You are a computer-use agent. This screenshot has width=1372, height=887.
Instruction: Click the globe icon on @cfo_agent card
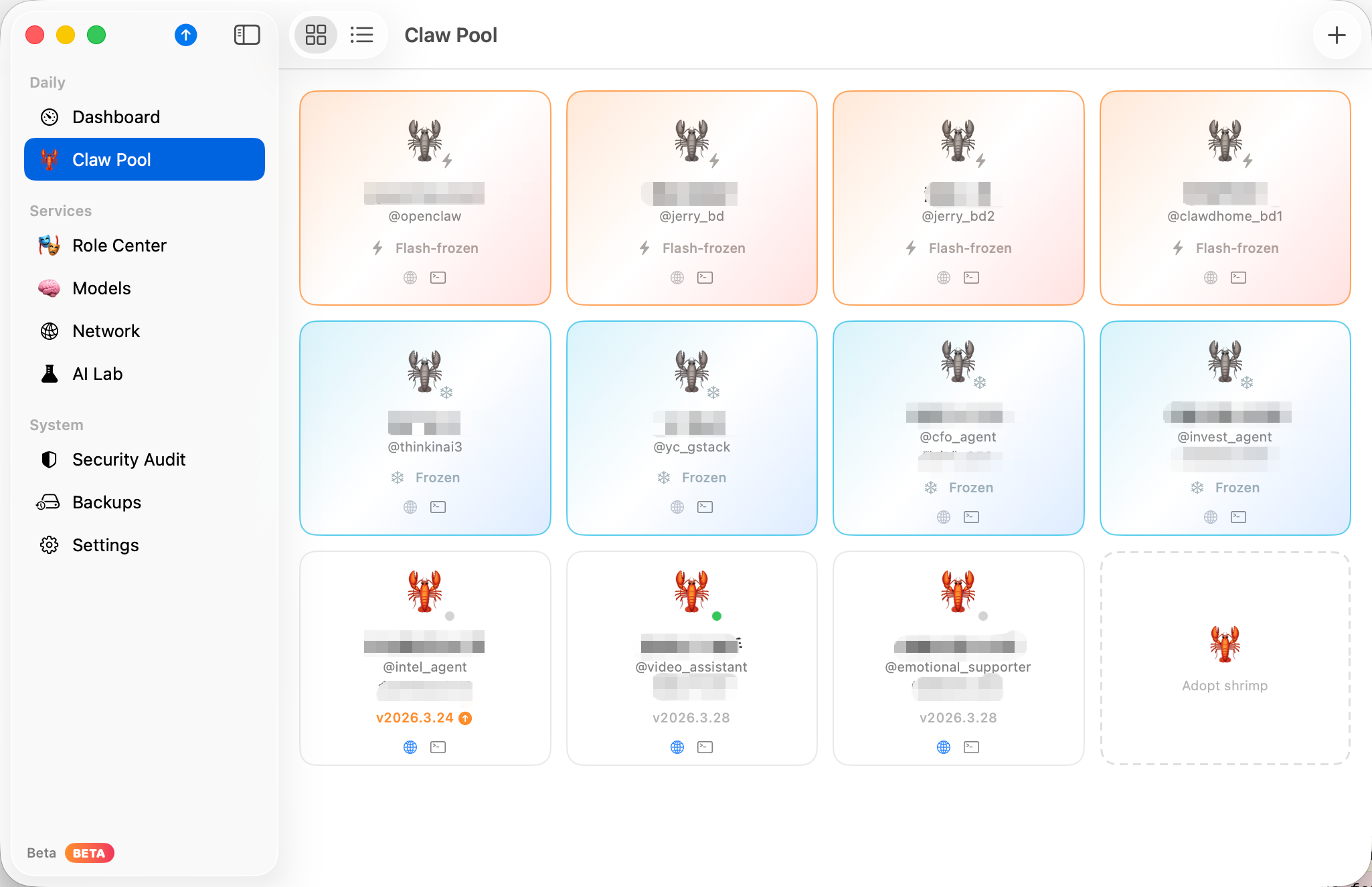[x=944, y=516]
